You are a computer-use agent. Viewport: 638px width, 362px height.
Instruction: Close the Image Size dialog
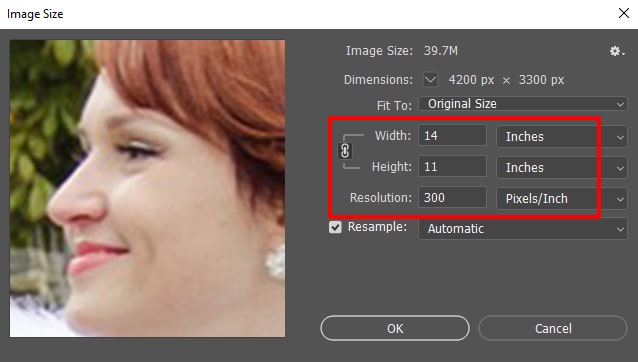point(623,13)
